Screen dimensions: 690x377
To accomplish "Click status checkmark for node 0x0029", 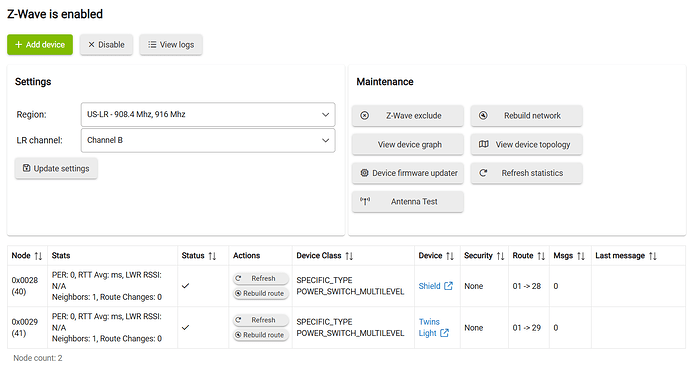I will pyautogui.click(x=186, y=327).
